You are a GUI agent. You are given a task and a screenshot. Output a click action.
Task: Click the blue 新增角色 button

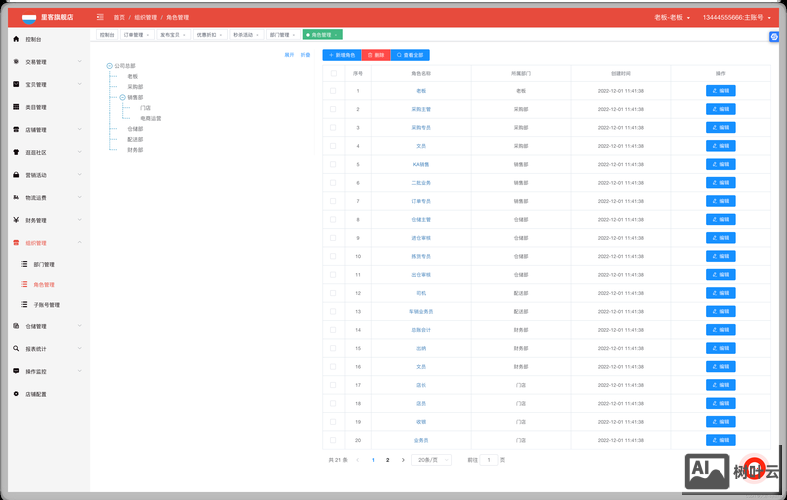tap(341, 55)
